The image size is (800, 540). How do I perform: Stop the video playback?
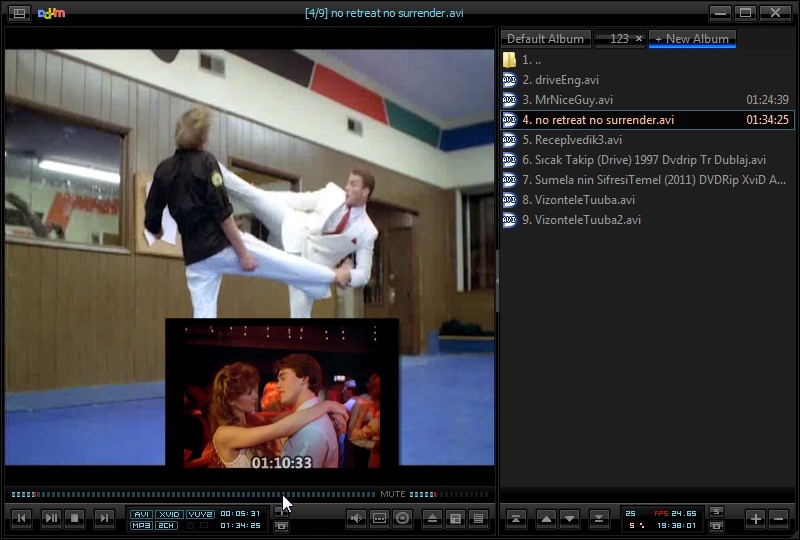[75, 518]
